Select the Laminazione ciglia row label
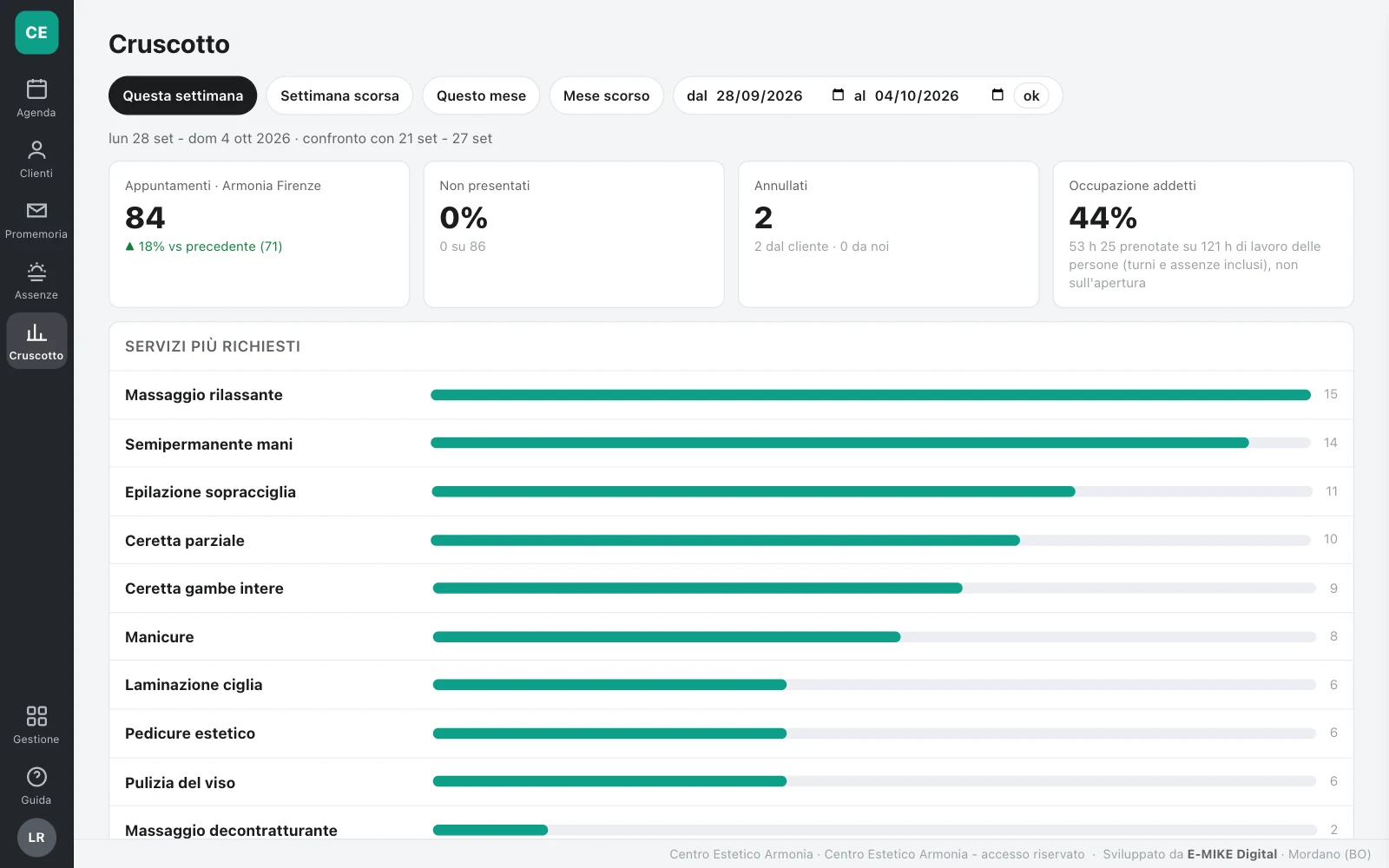This screenshot has height=868, width=1389. point(194,685)
